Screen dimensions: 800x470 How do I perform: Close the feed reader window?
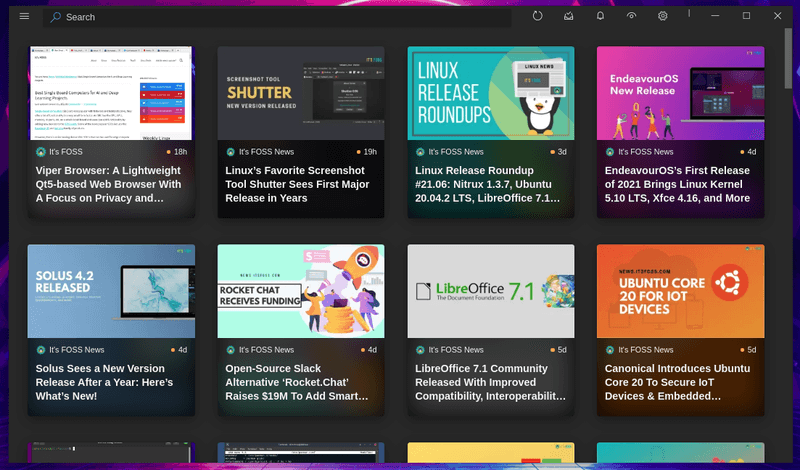[778, 16]
